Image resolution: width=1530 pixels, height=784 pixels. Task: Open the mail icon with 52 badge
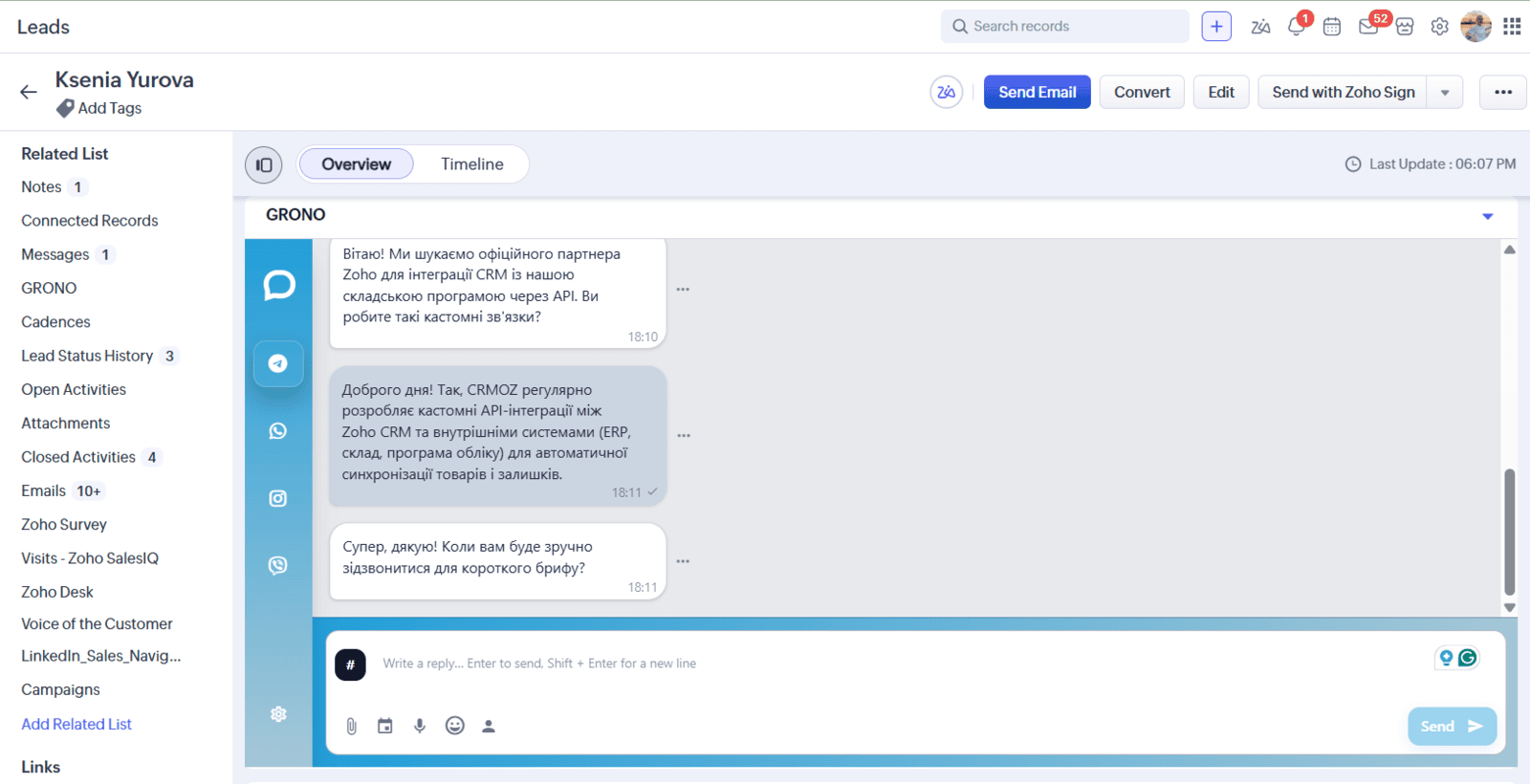pyautogui.click(x=1368, y=26)
